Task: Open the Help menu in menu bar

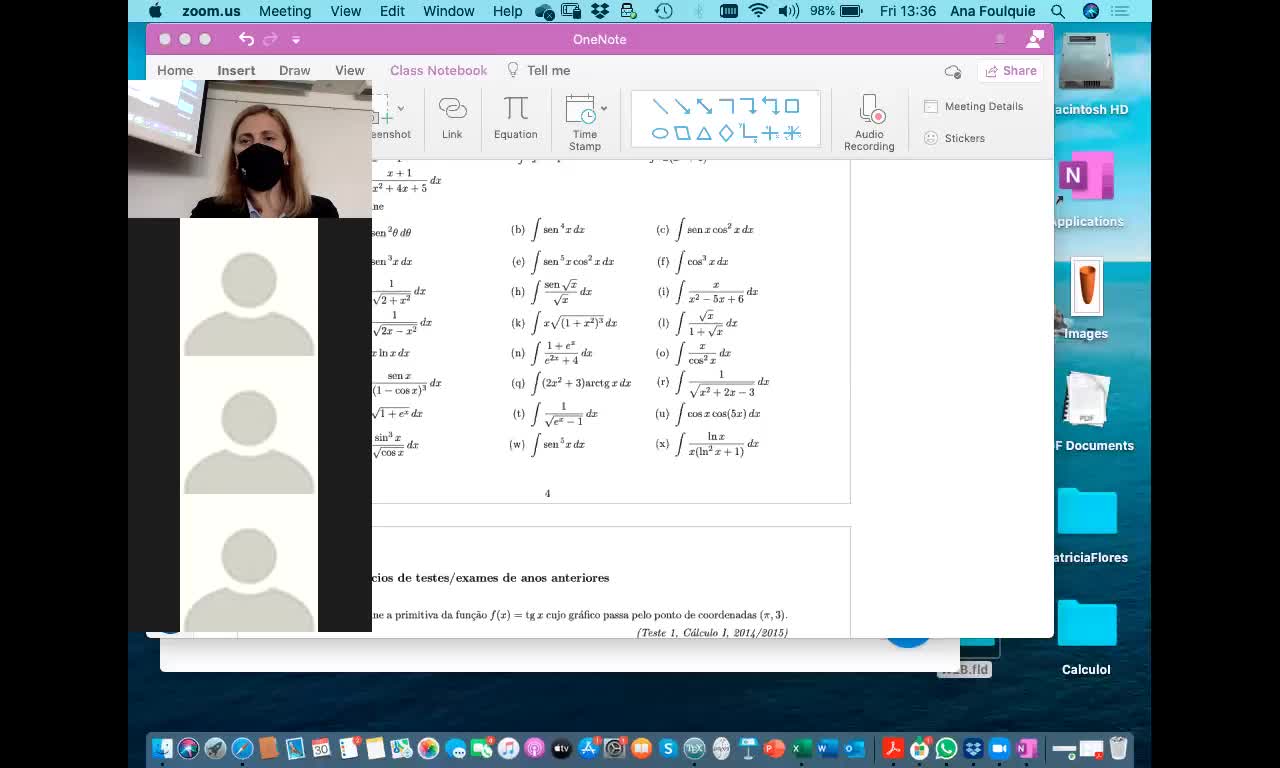Action: (x=508, y=11)
